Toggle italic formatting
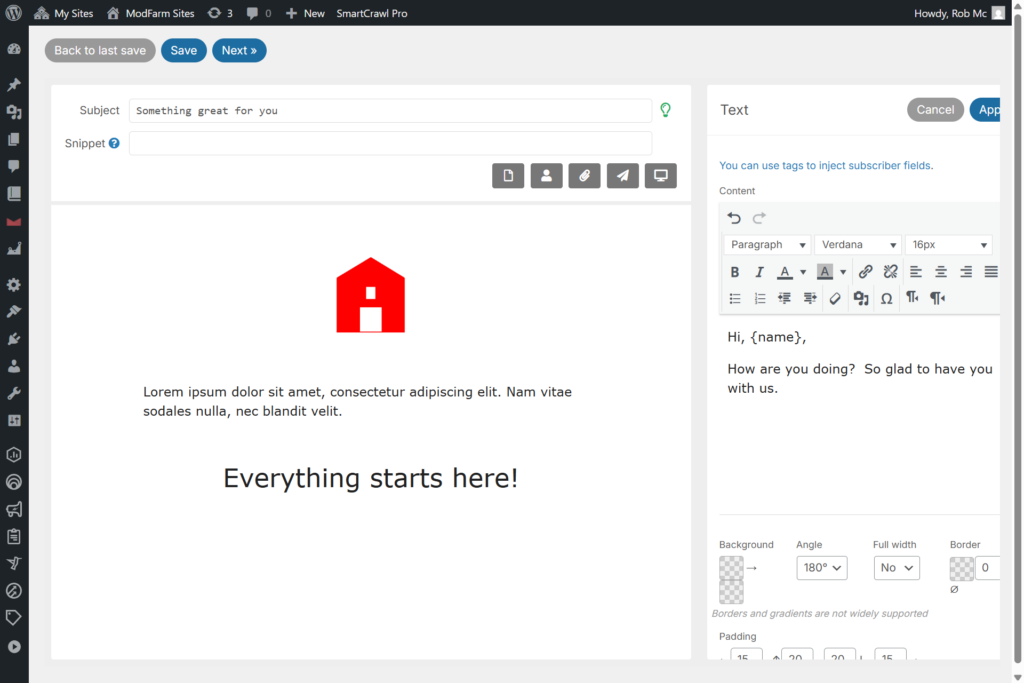Viewport: 1024px width, 683px height. [x=759, y=272]
